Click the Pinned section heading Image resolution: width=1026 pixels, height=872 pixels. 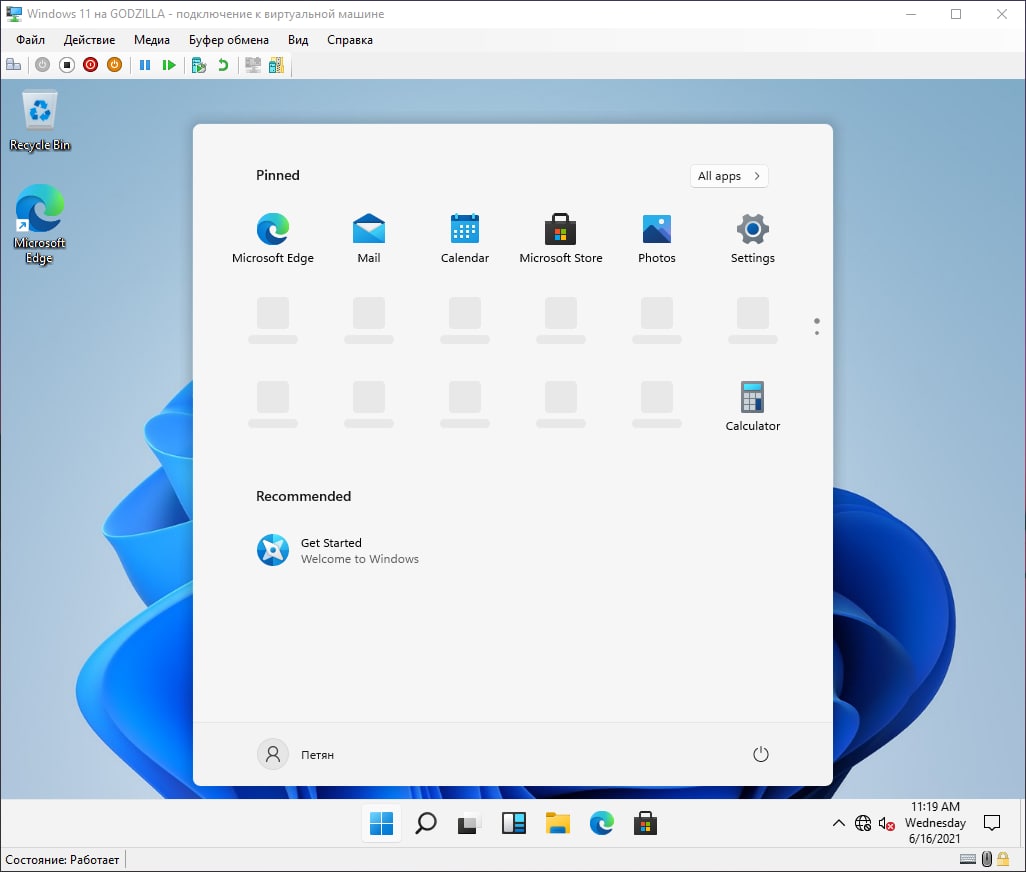(x=277, y=175)
